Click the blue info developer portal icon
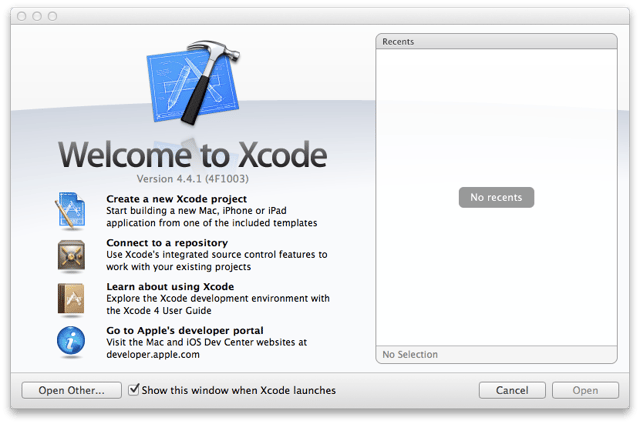The height and width of the screenshot is (424, 640). coord(71,341)
